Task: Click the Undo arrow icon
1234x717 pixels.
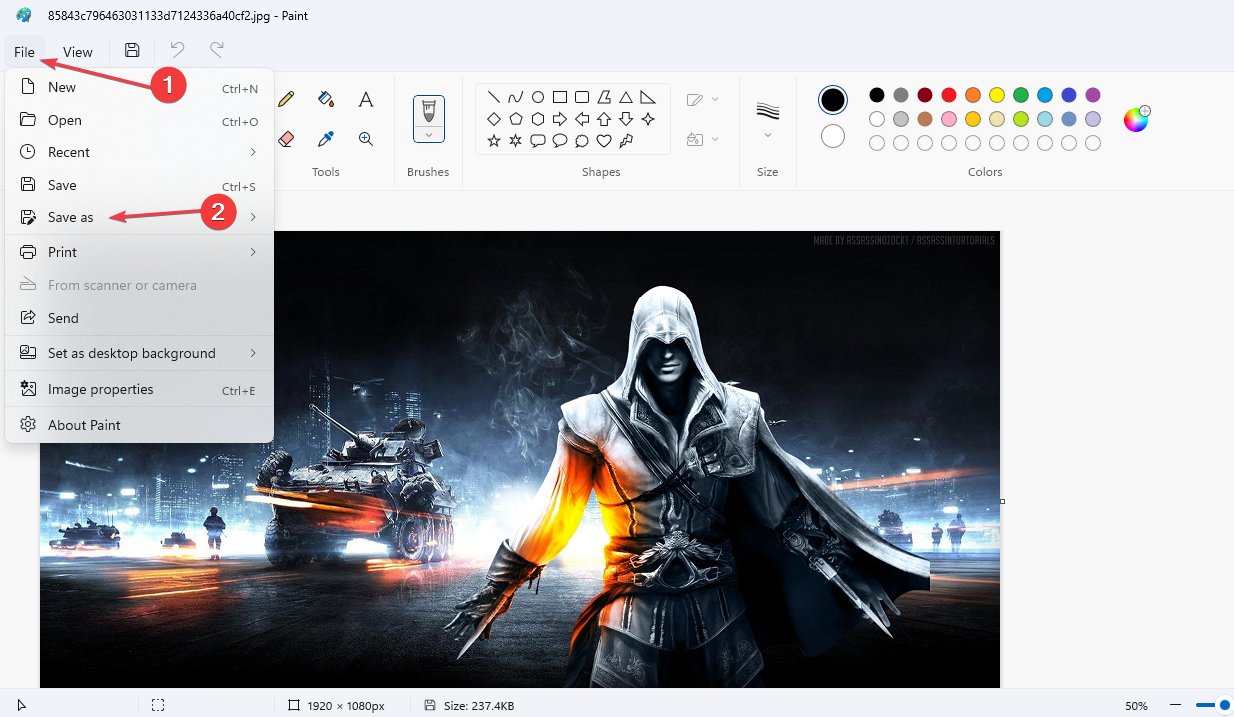Action: pos(177,50)
